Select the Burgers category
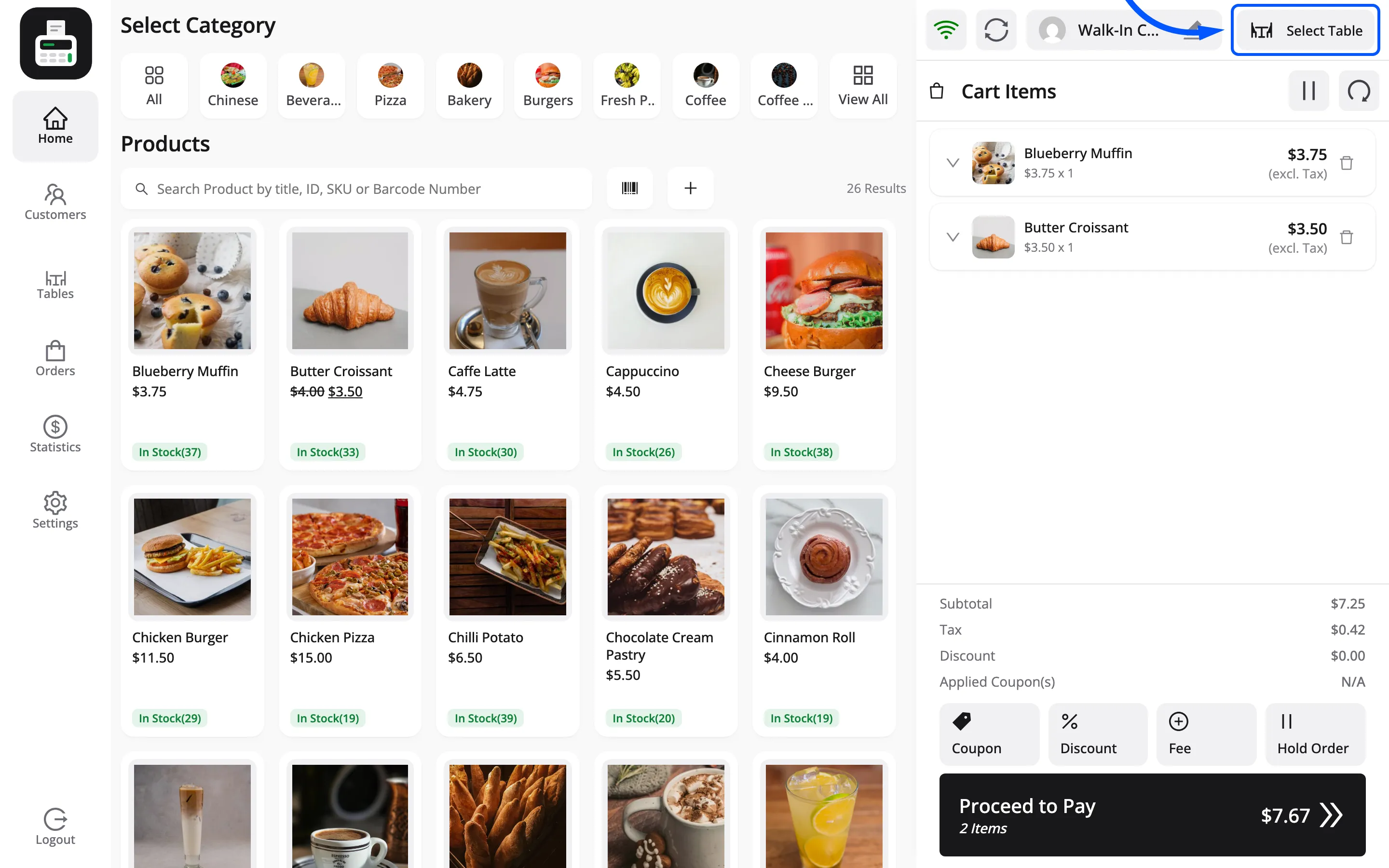Screen dimensions: 1389x868 click(x=548, y=85)
